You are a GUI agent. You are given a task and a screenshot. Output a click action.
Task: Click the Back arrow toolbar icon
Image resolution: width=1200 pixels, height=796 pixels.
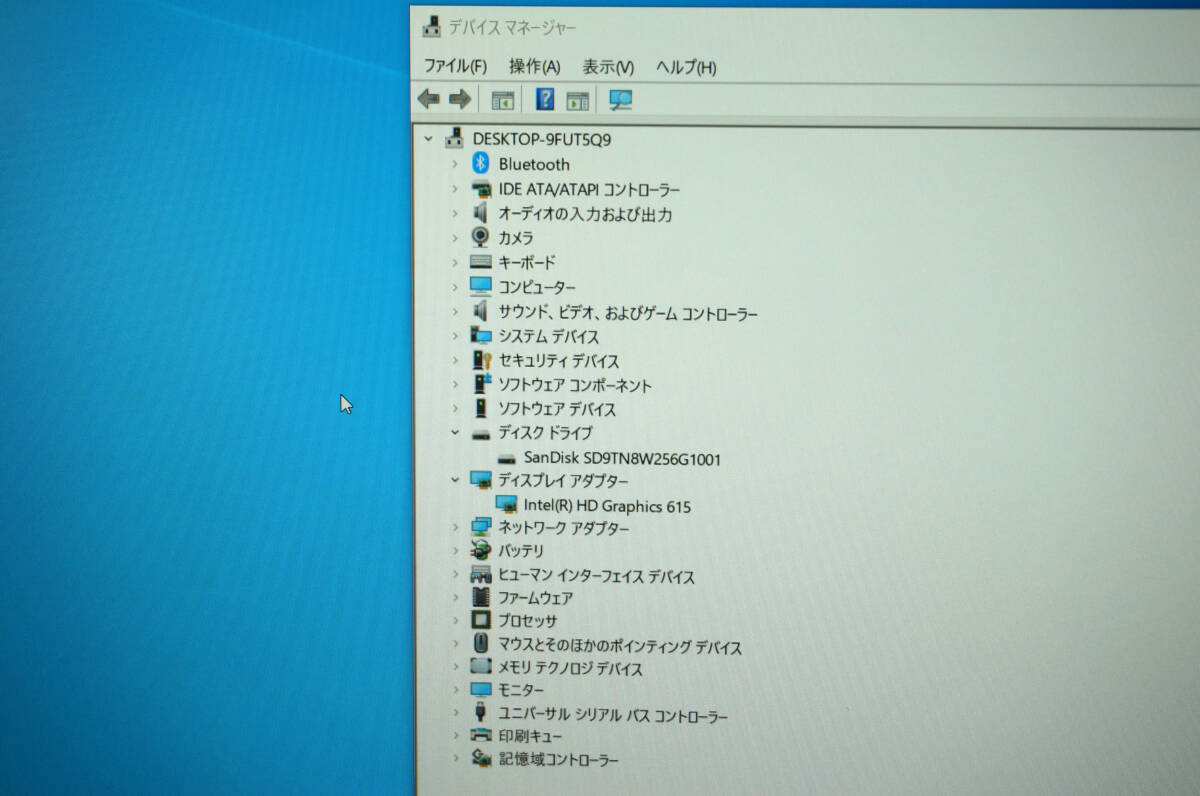click(428, 99)
